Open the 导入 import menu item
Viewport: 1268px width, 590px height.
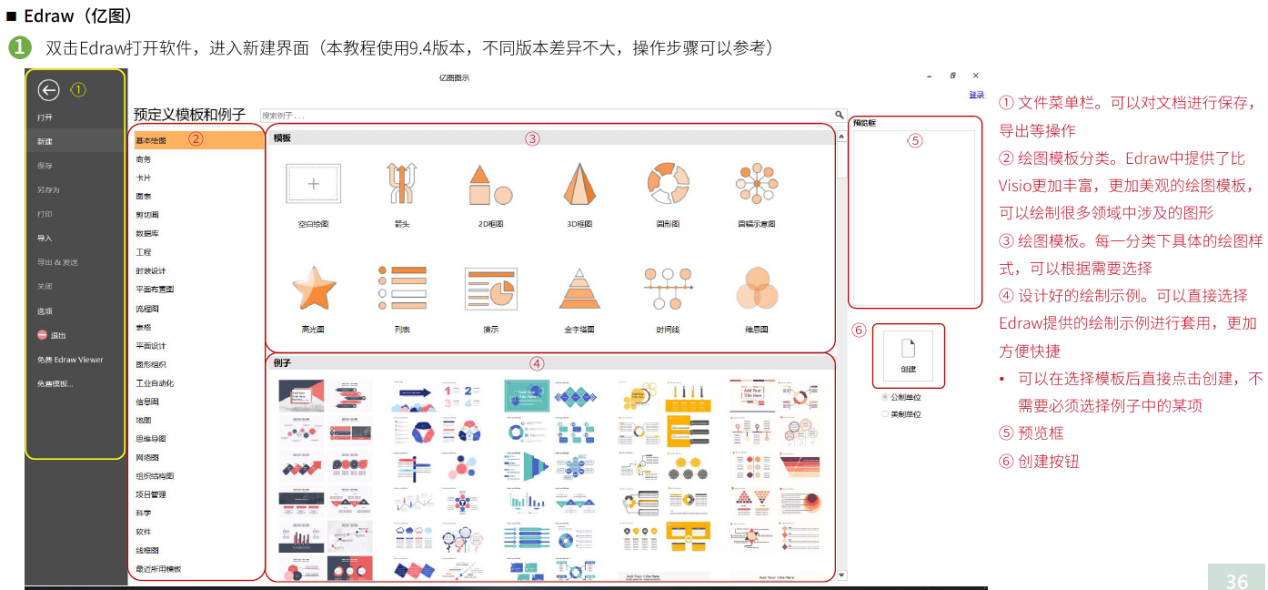click(45, 238)
